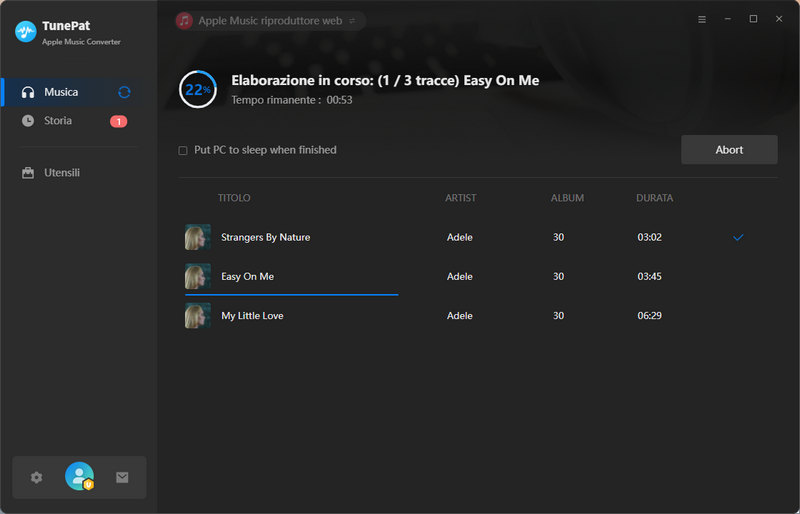Click album 30 in Easy On Me row
800x514 pixels.
559,277
